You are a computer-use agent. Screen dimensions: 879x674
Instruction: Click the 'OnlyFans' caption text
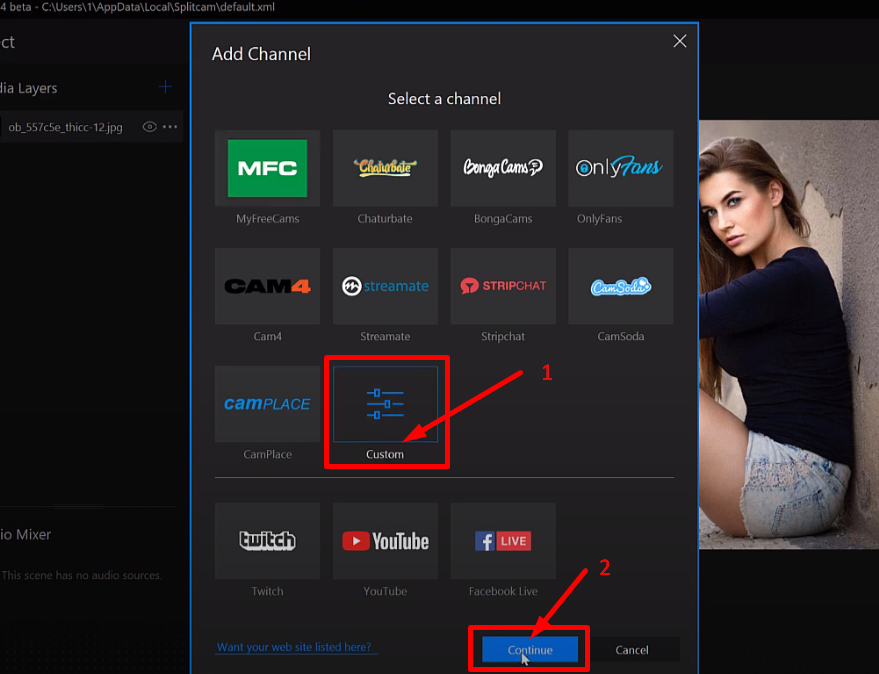[x=599, y=219]
